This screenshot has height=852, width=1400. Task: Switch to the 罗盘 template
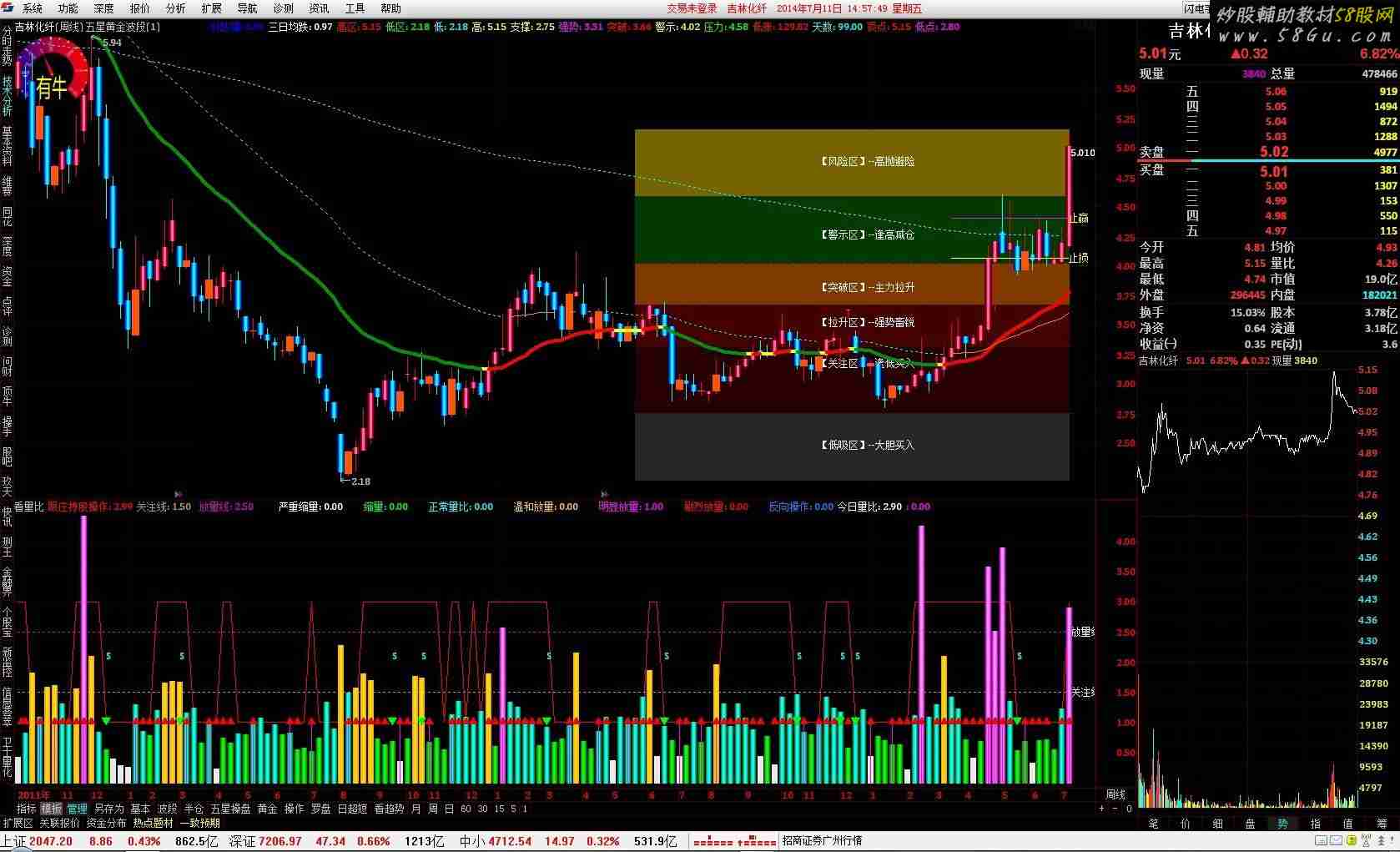pos(320,809)
